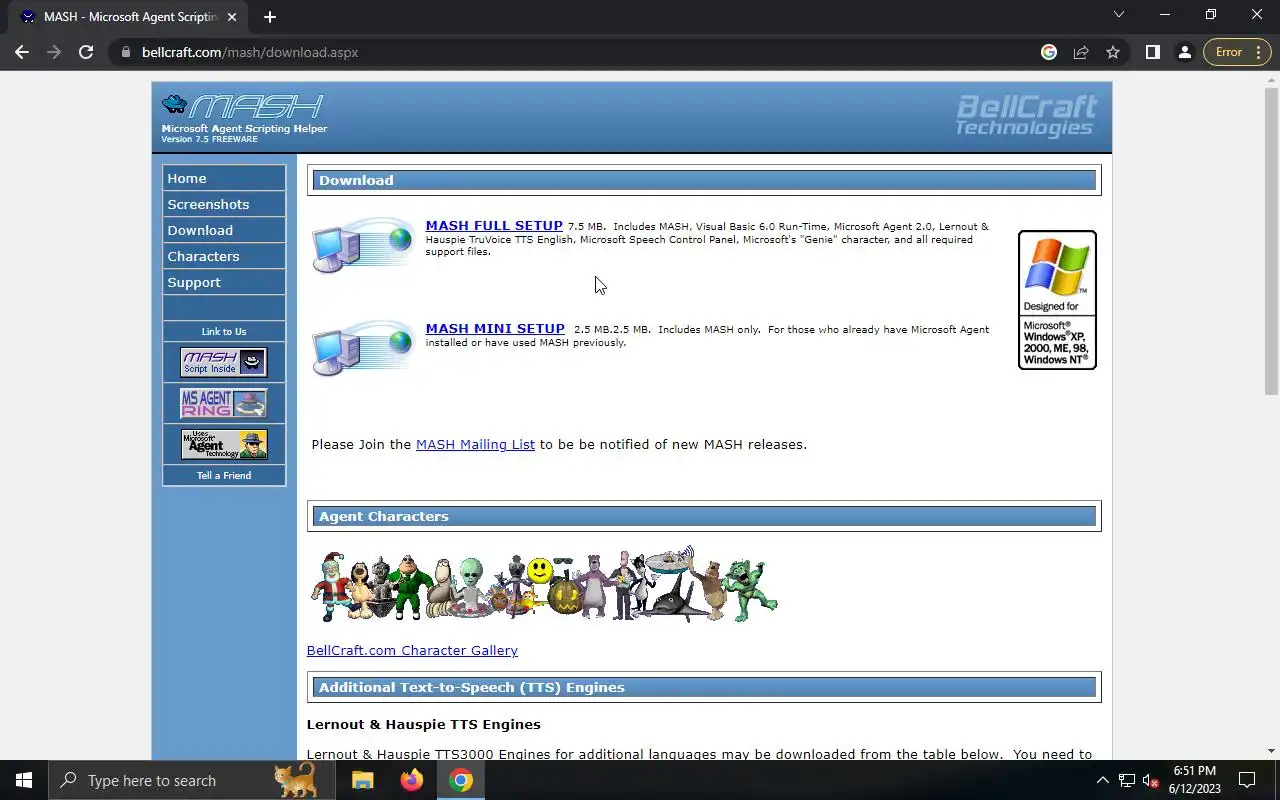Click the computer icon beside MASH MINI SETUP
Image resolution: width=1280 pixels, height=800 pixels.
(x=363, y=348)
